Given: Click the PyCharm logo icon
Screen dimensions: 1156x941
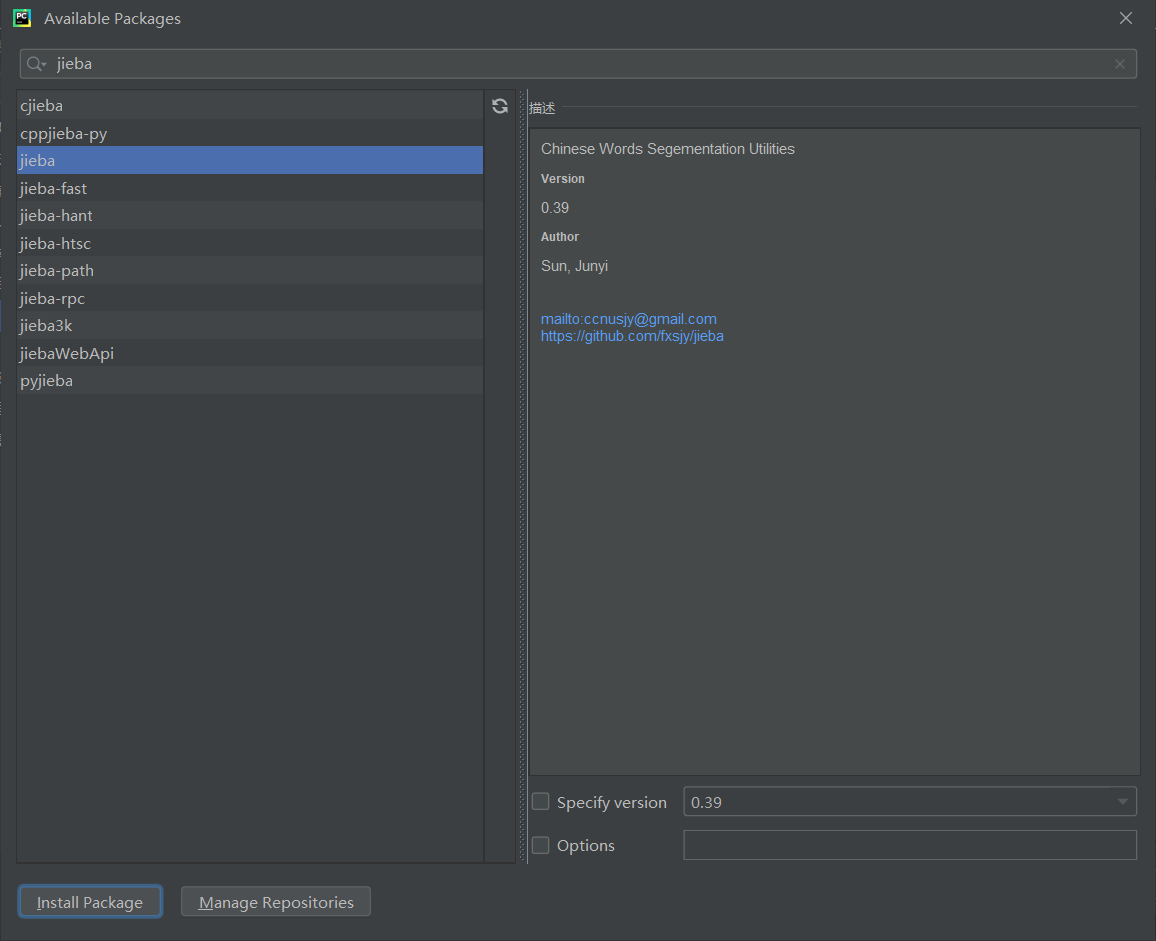Looking at the screenshot, I should (x=22, y=18).
